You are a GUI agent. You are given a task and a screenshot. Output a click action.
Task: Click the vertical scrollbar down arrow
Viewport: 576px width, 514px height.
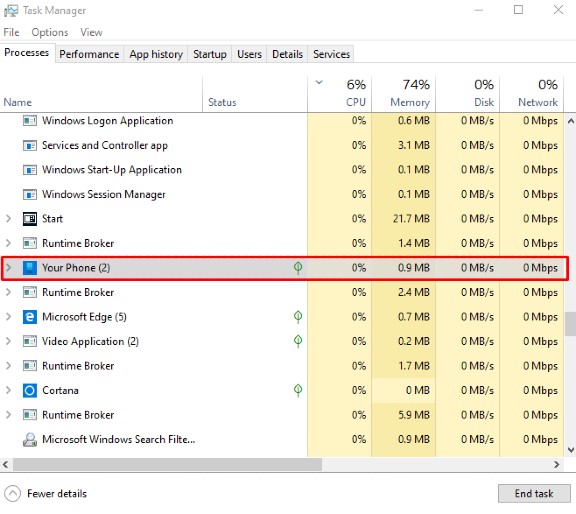click(570, 450)
